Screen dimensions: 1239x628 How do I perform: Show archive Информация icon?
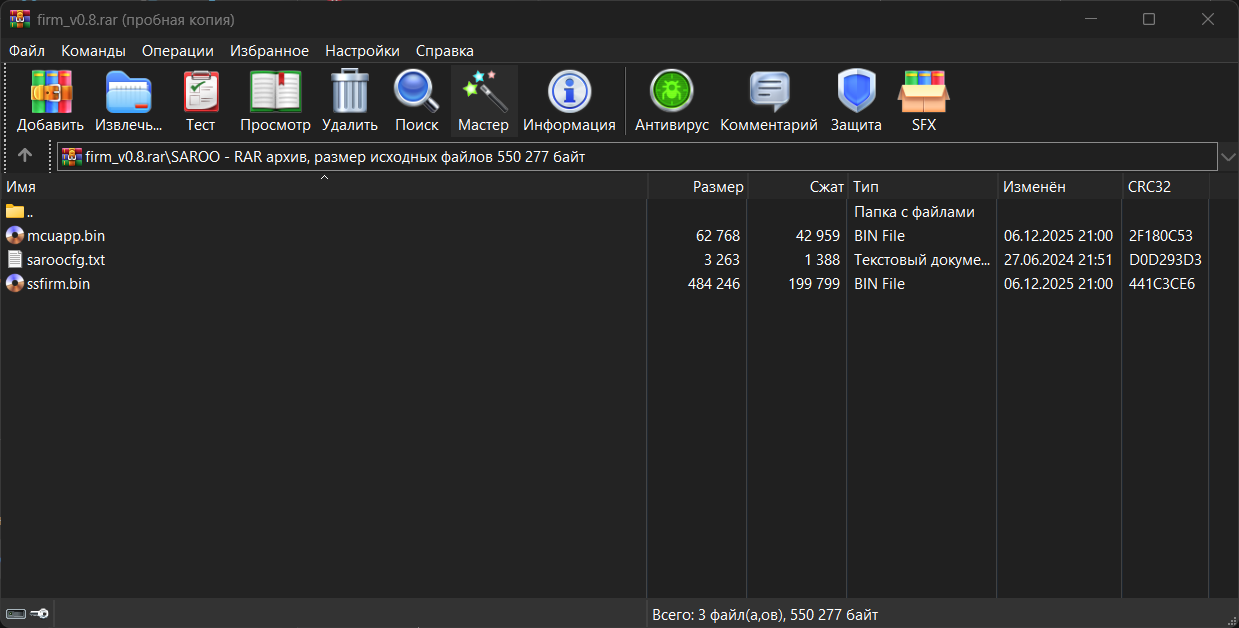tap(569, 93)
